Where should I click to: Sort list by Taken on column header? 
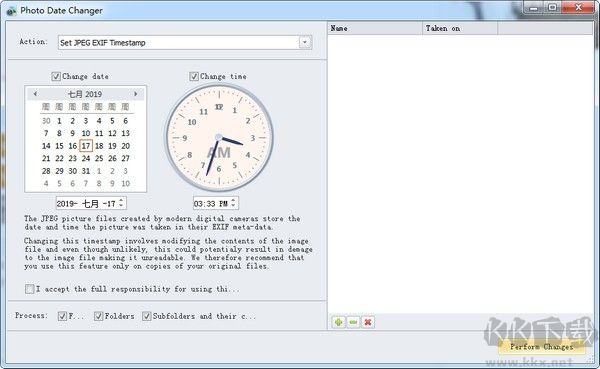(460, 28)
